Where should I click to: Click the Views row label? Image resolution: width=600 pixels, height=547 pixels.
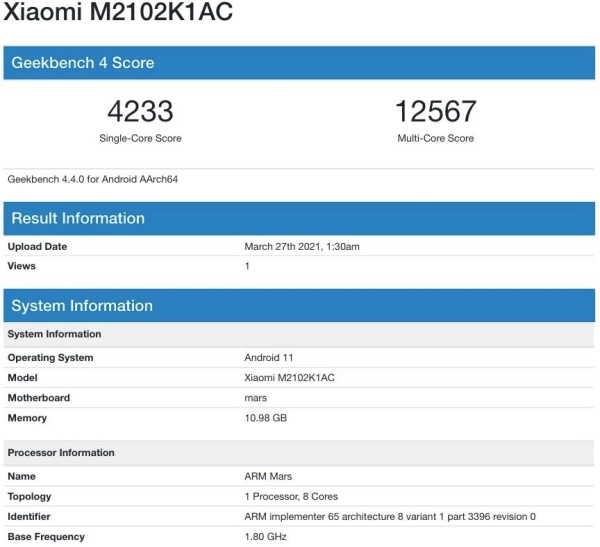point(23,266)
